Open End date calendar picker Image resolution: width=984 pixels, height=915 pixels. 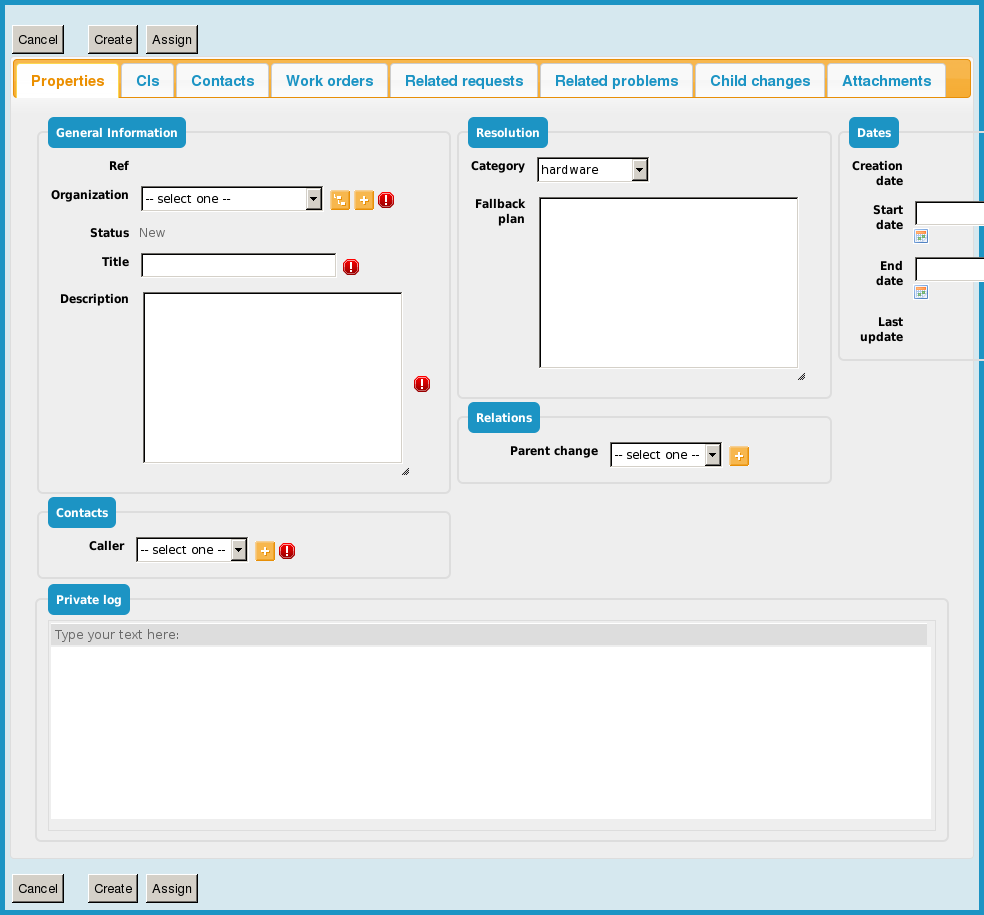click(x=921, y=292)
